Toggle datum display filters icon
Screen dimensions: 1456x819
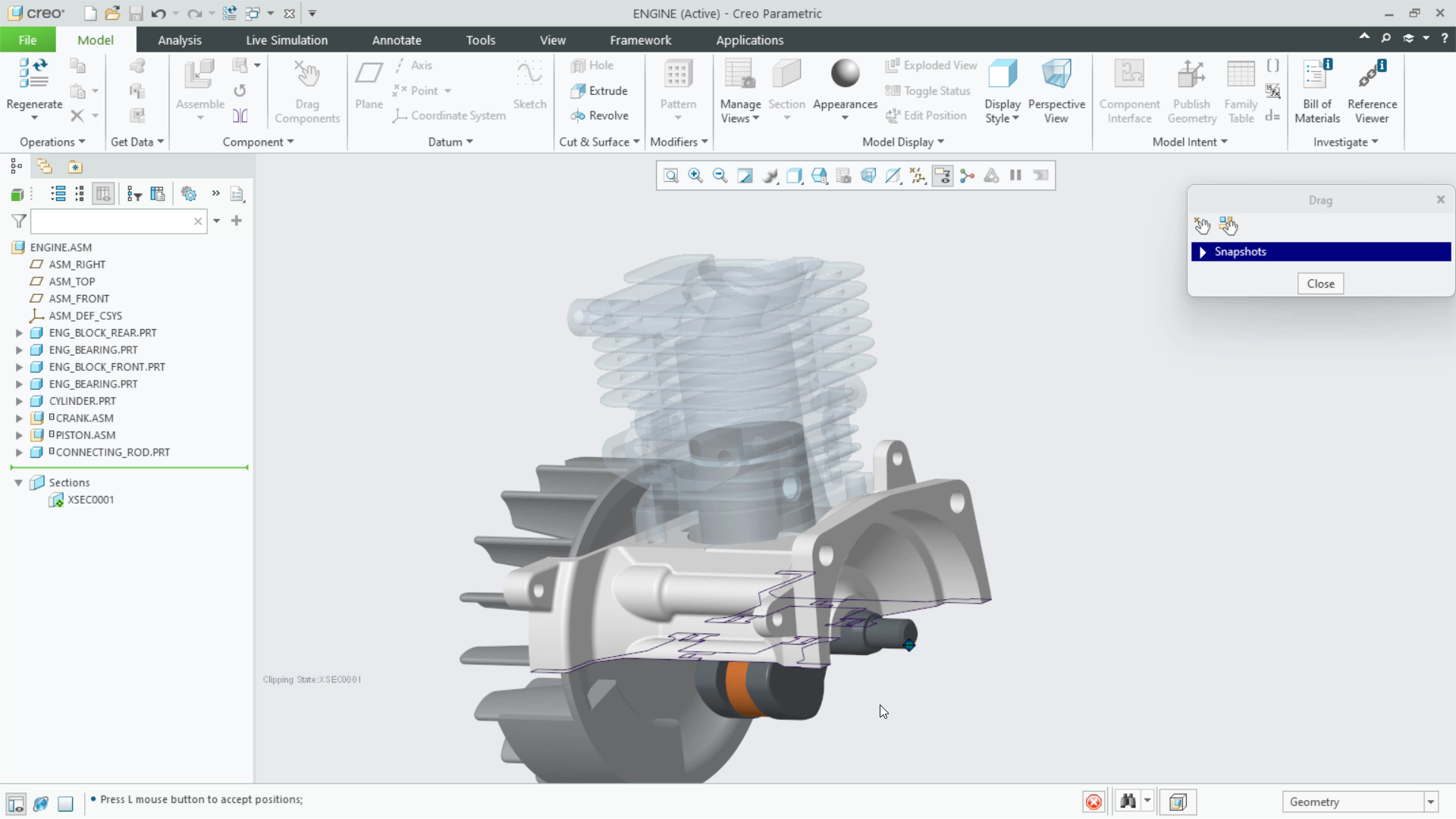pyautogui.click(x=918, y=176)
